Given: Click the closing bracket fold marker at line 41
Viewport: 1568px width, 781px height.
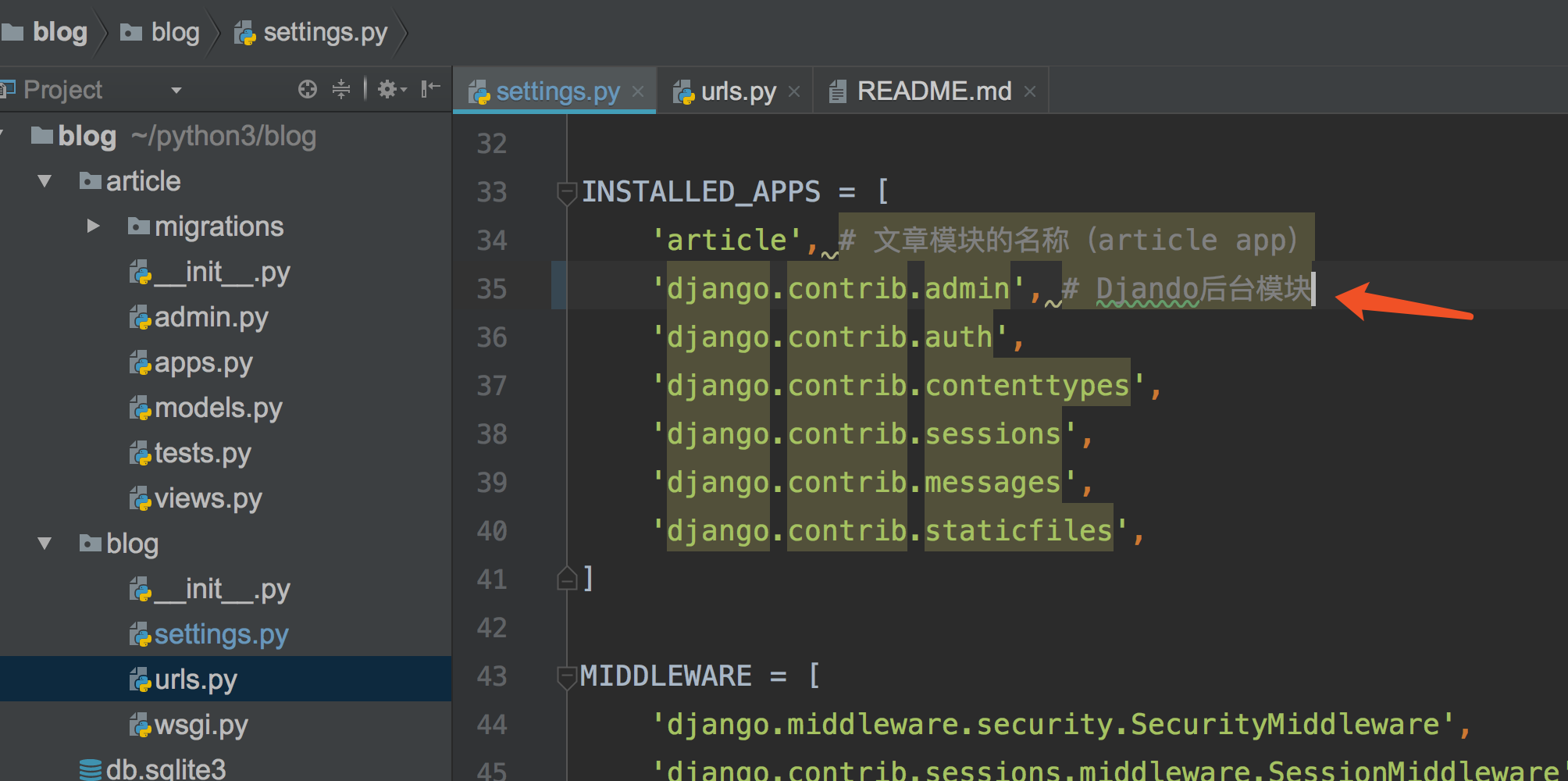Looking at the screenshot, I should 566,579.
